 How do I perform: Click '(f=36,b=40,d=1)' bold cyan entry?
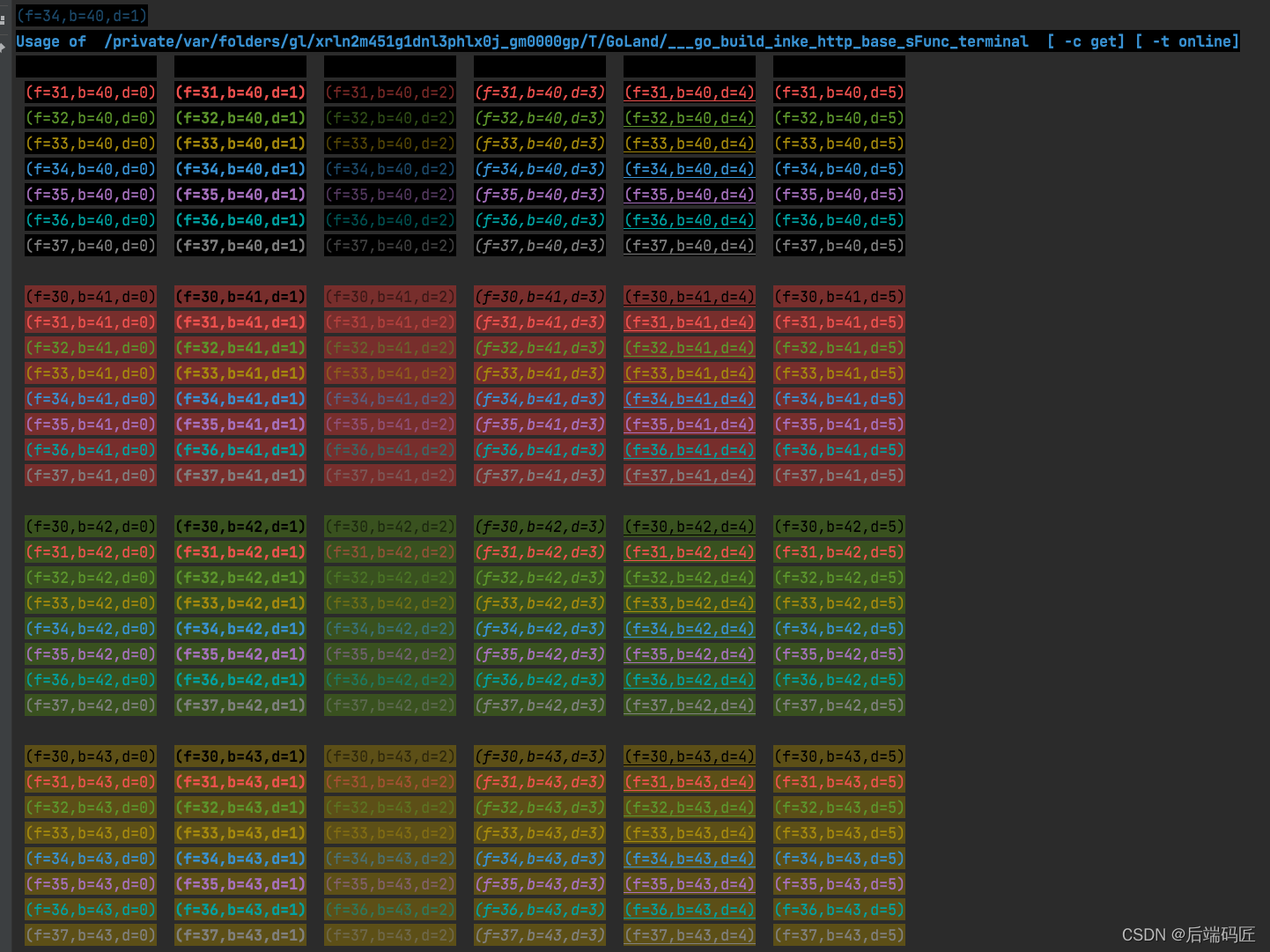240,220
